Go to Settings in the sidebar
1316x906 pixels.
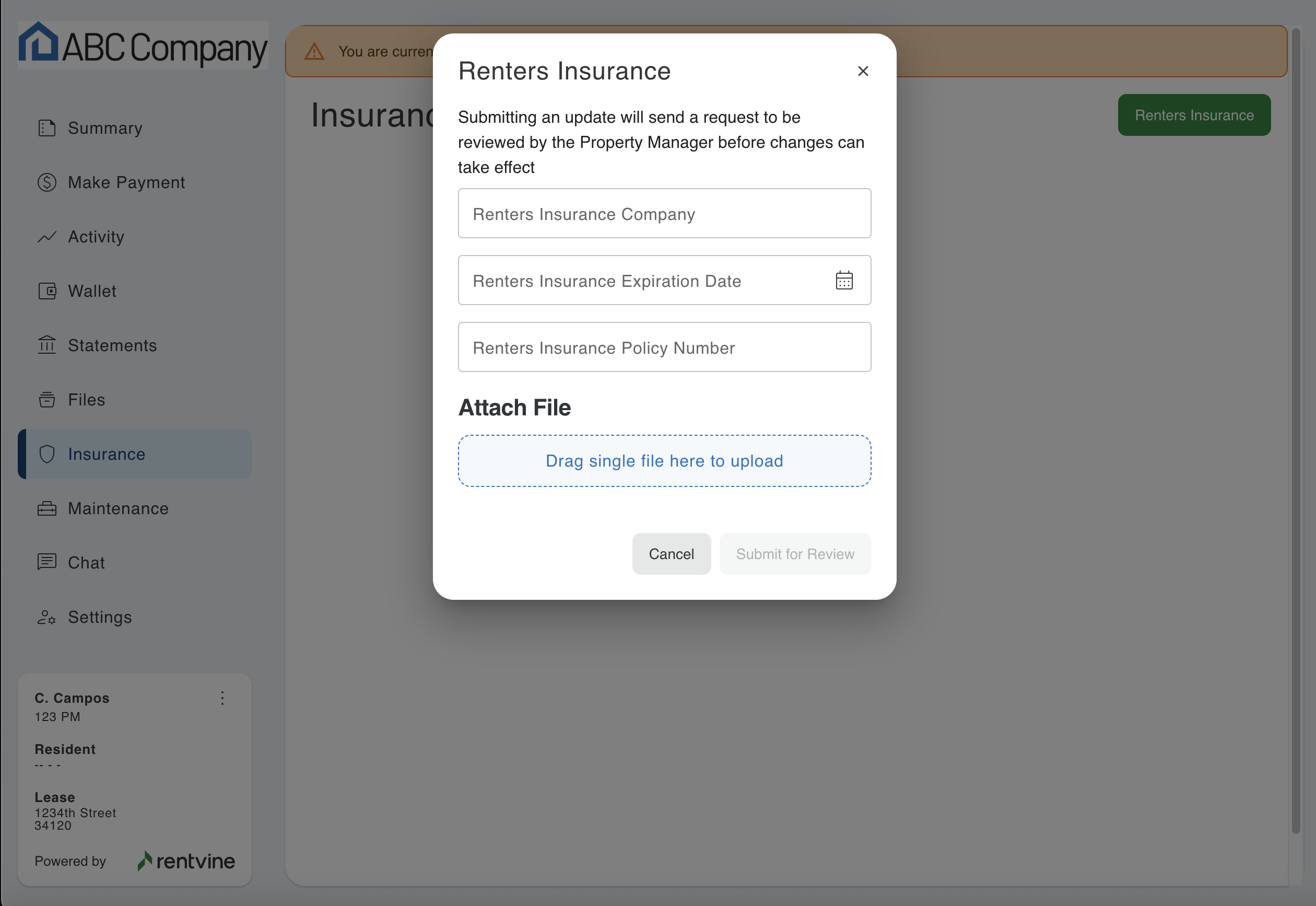click(x=99, y=617)
